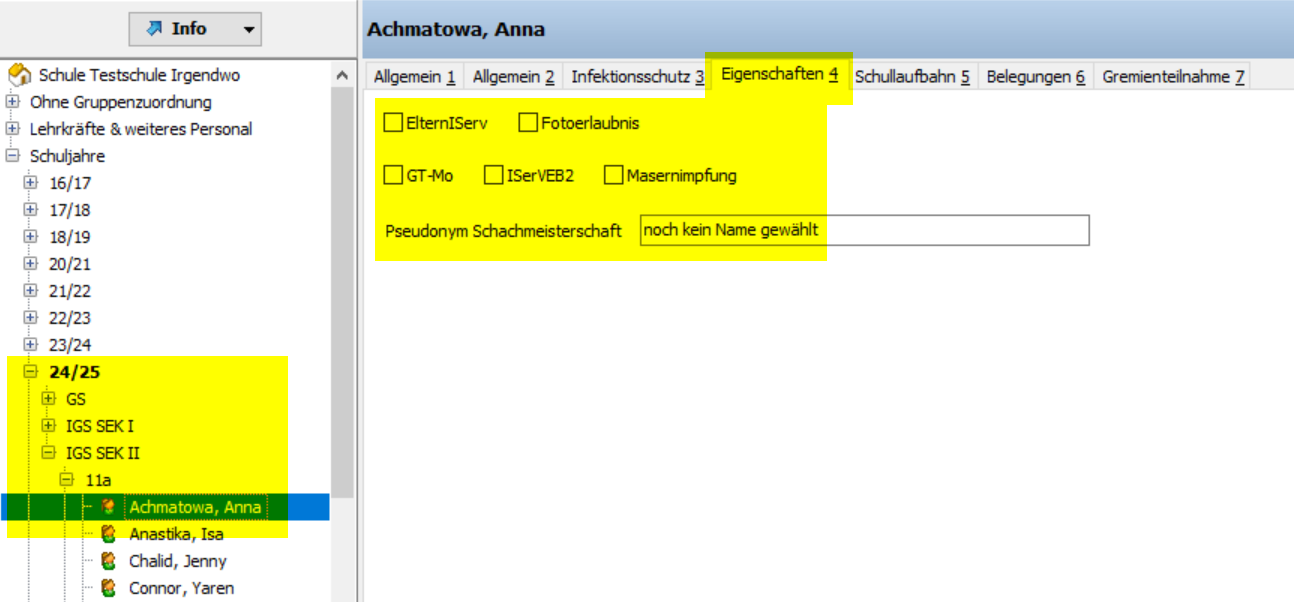
Task: Click the blue arrow icon on Info button
Action: [154, 29]
